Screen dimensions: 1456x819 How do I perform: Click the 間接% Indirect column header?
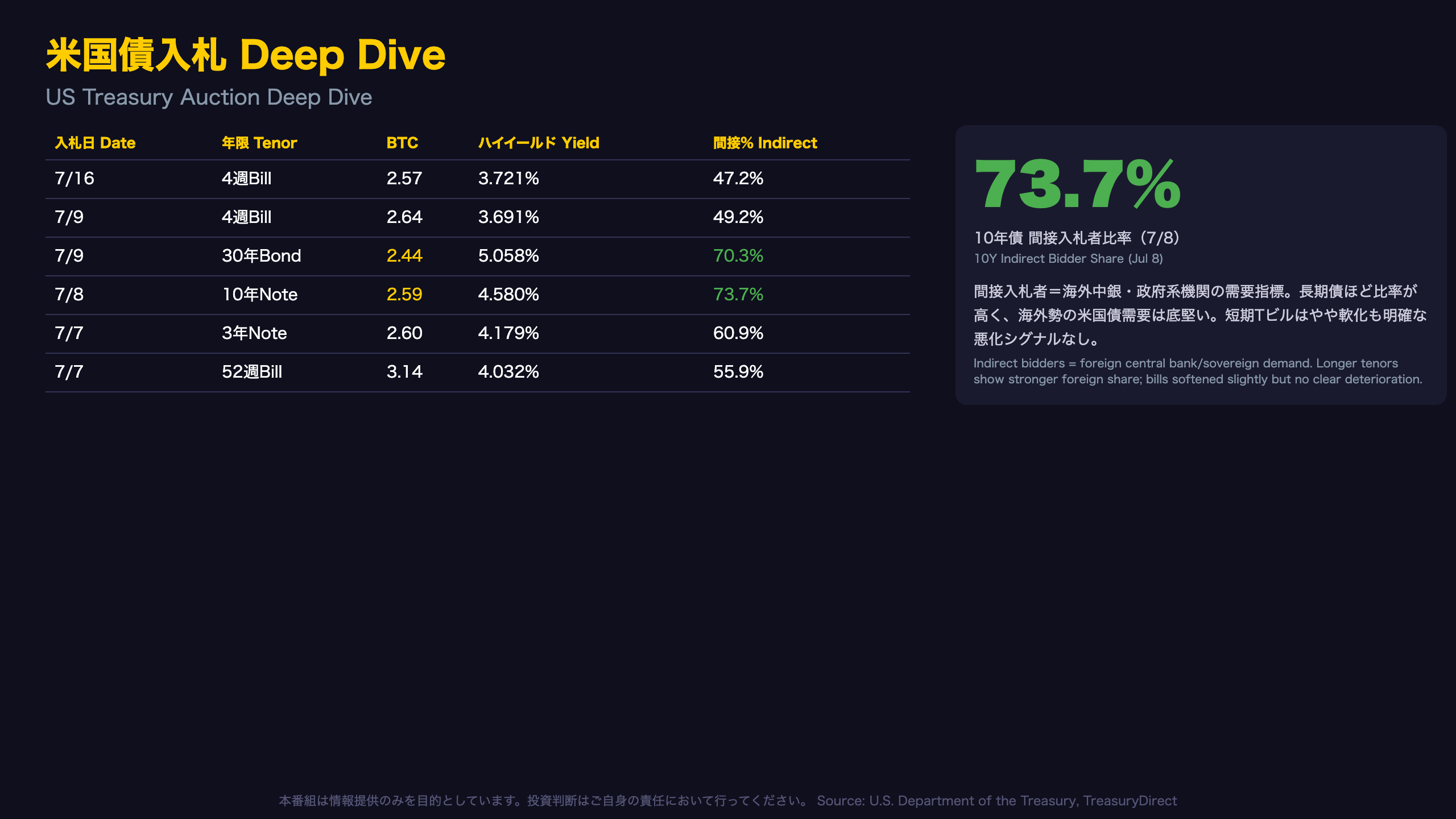point(765,143)
